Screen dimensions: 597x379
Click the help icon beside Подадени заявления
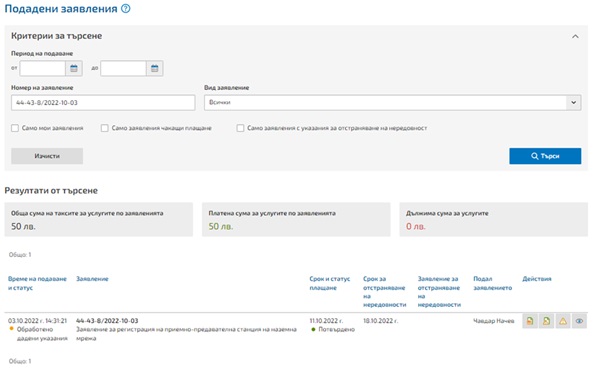[x=126, y=8]
